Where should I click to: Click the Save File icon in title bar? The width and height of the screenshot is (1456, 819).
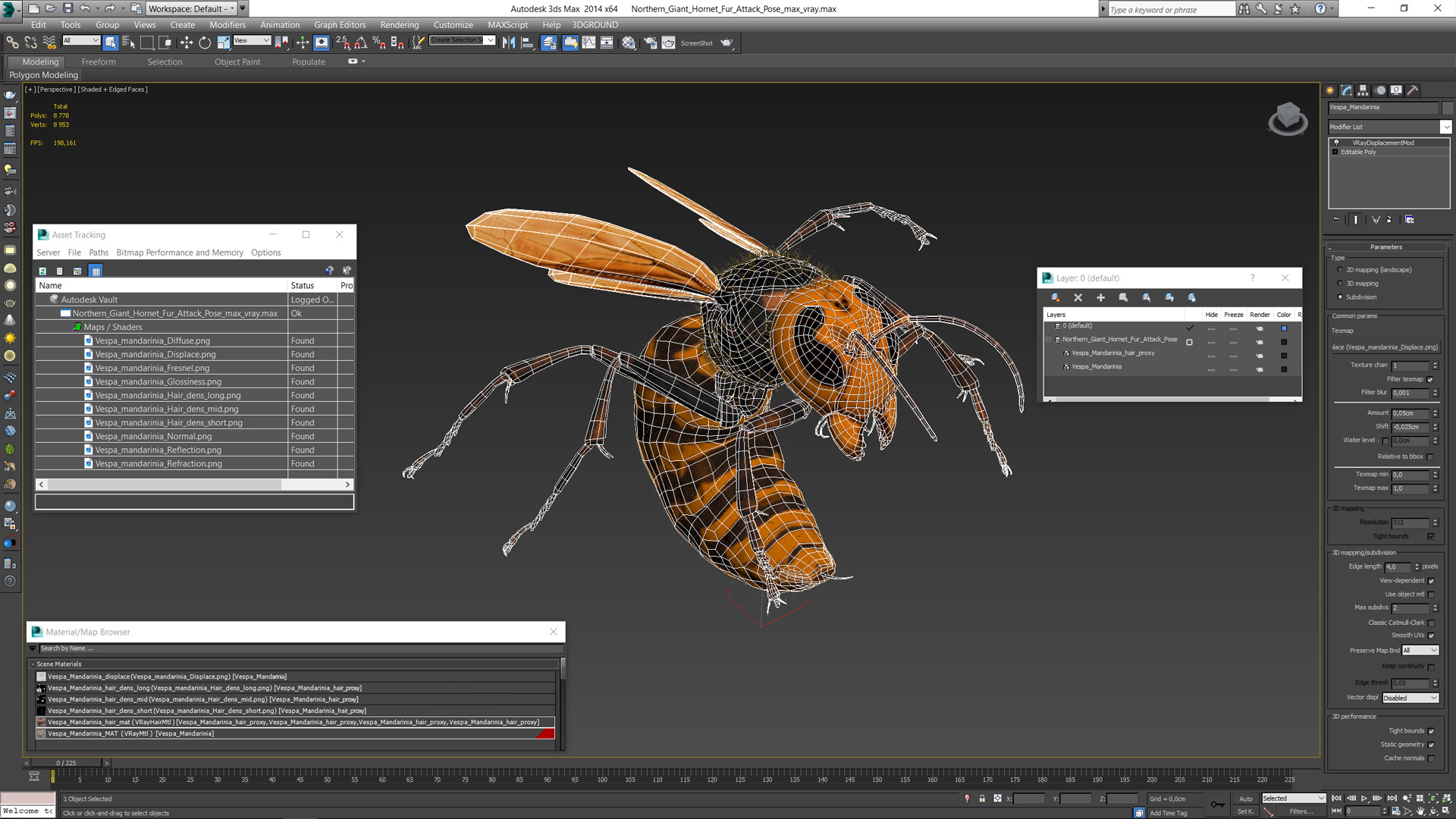(x=67, y=8)
